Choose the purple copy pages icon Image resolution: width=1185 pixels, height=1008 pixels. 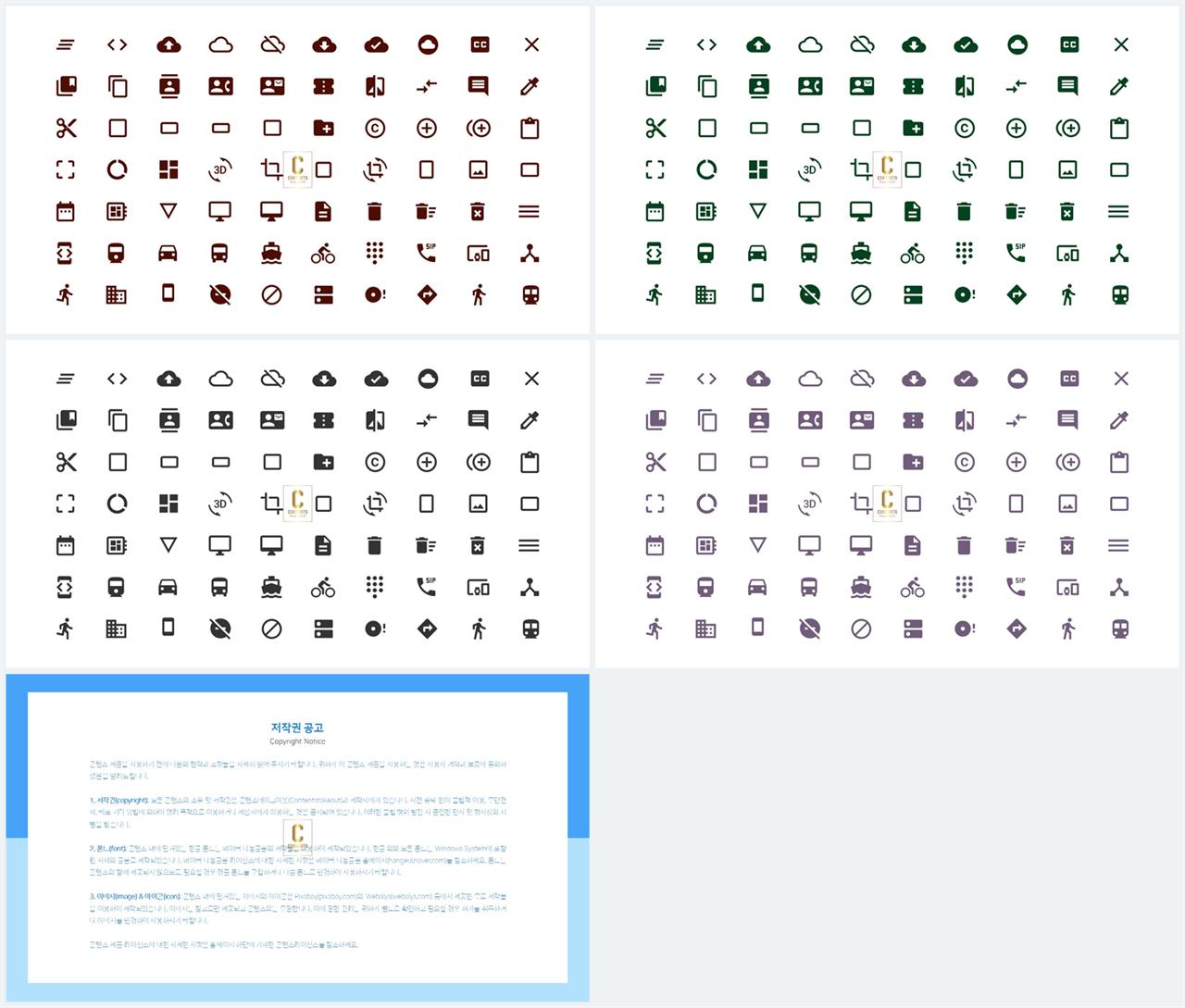coord(707,420)
